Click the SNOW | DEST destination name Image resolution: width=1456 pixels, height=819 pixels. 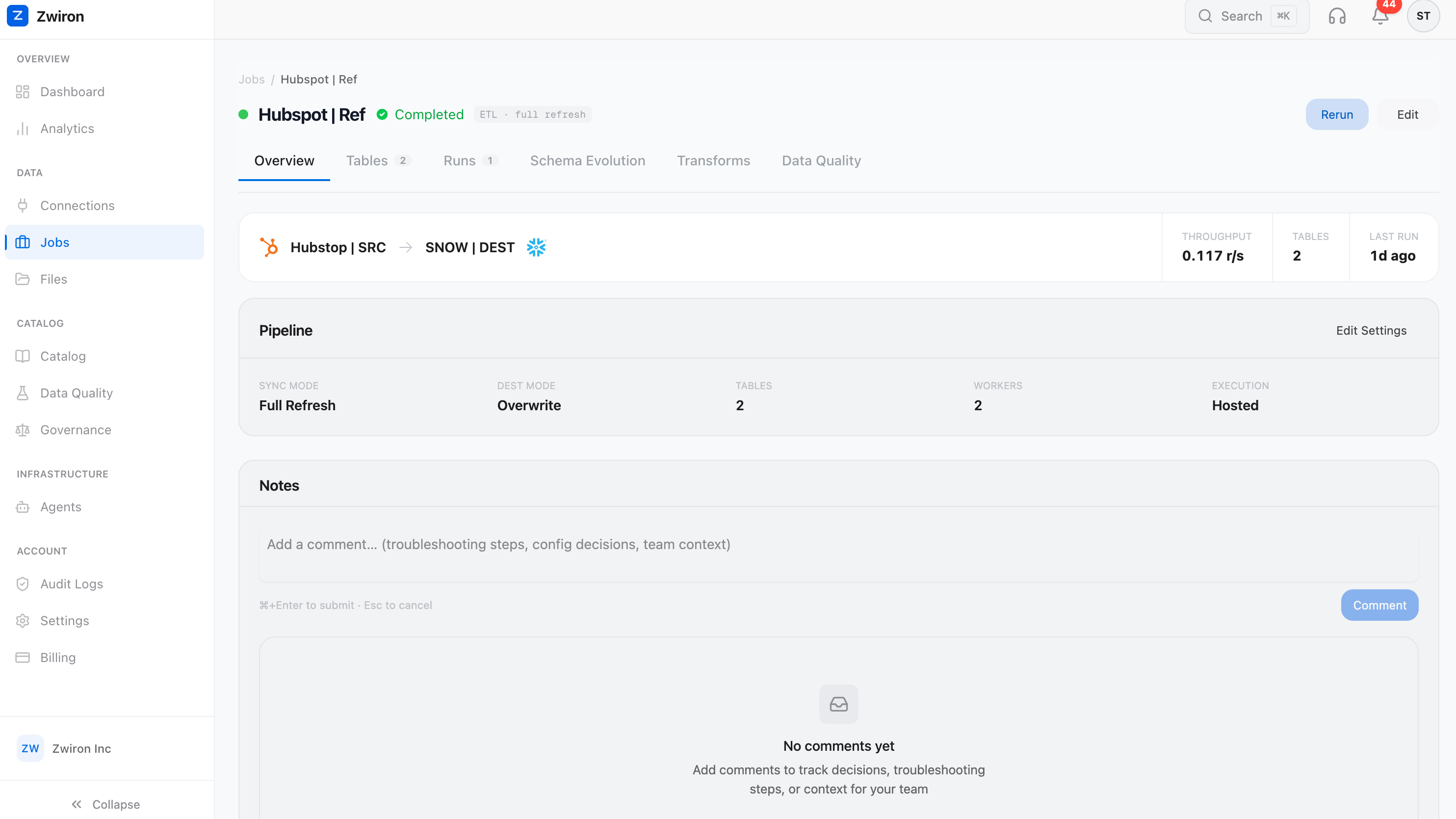[x=469, y=247]
